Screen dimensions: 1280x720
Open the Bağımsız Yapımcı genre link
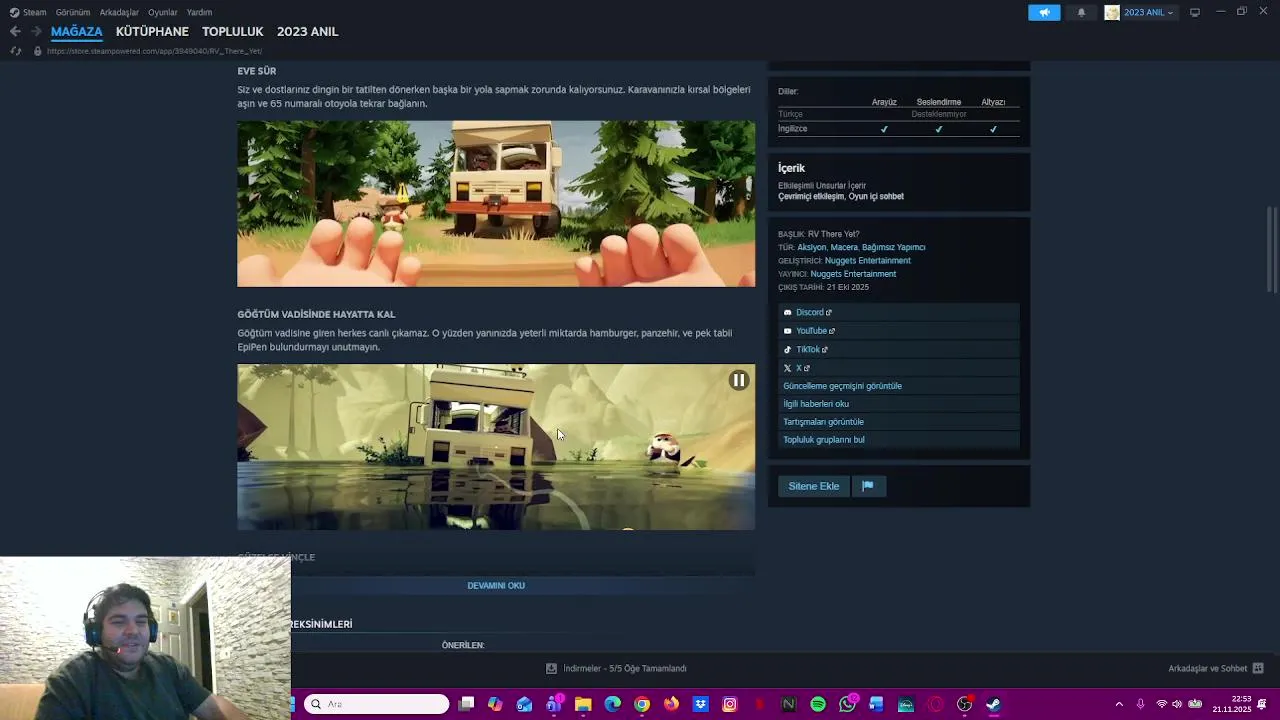[x=894, y=247]
